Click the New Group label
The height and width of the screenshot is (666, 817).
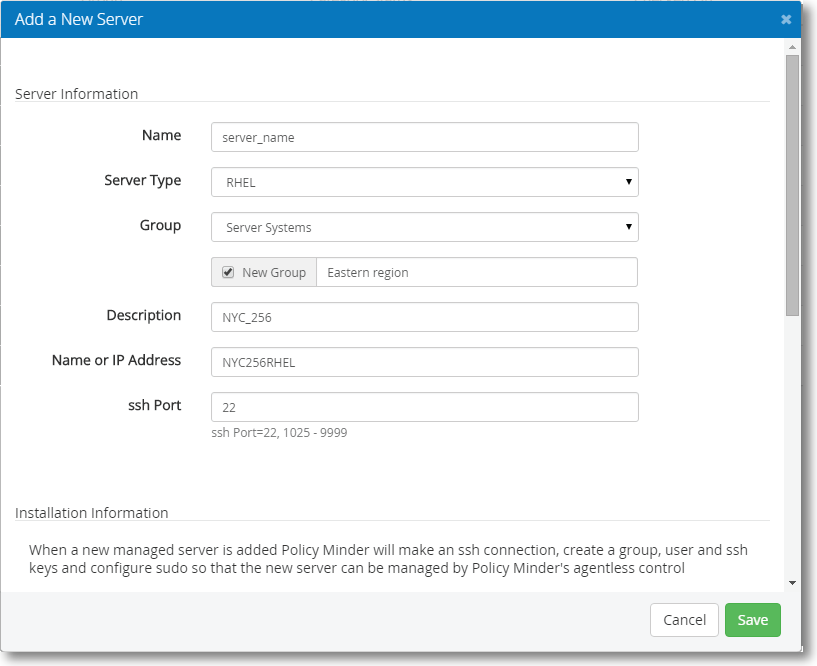point(274,273)
